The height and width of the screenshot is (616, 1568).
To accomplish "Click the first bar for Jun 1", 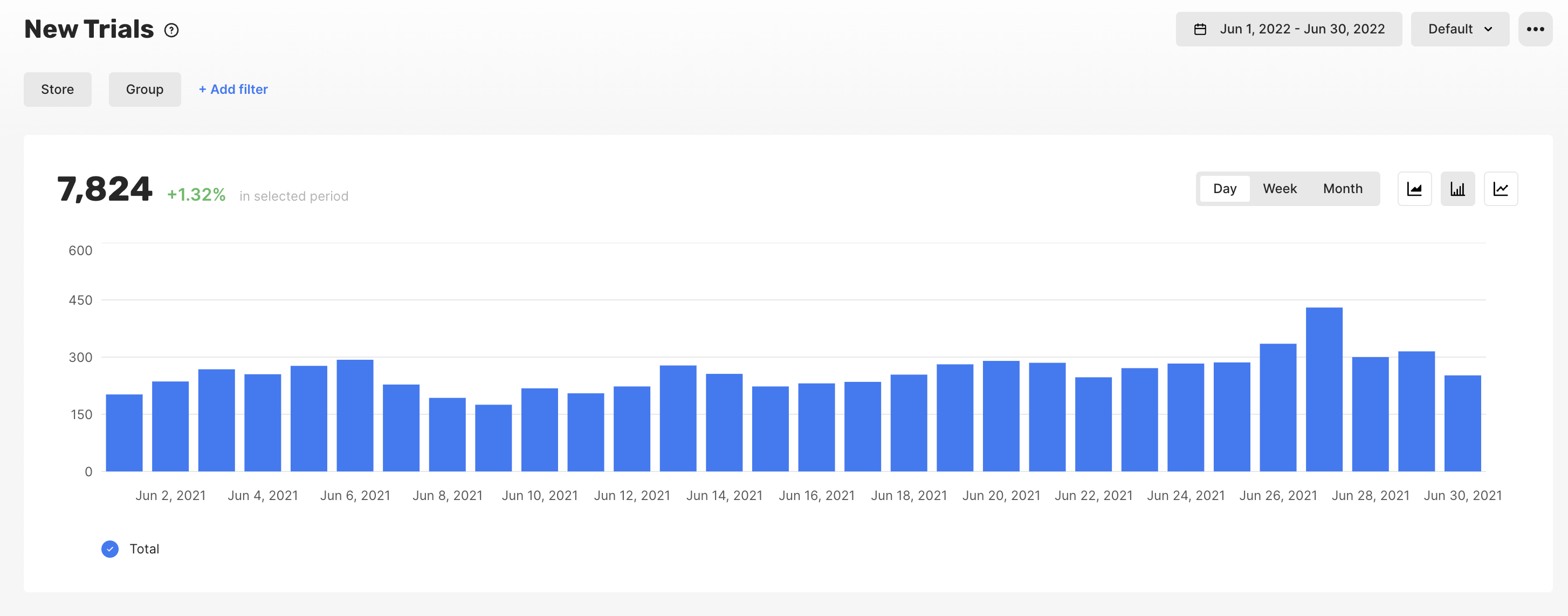I will click(x=124, y=433).
